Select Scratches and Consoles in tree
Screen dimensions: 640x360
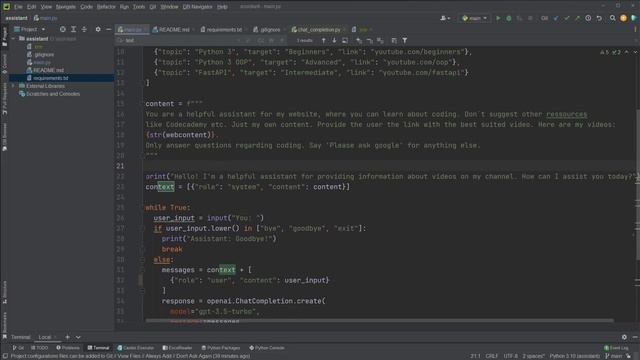[53, 94]
